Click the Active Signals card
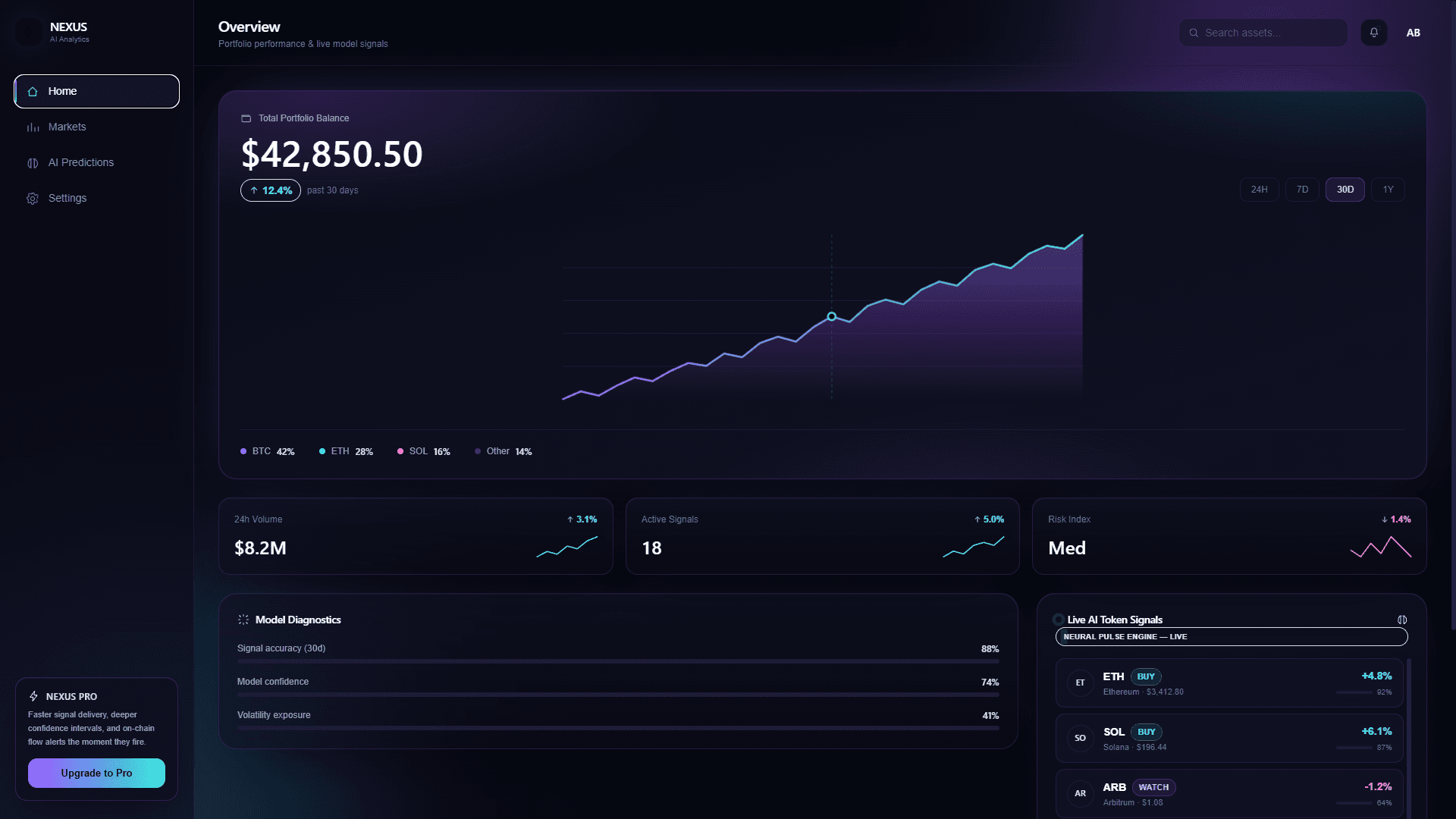This screenshot has width=1456, height=819. (823, 536)
